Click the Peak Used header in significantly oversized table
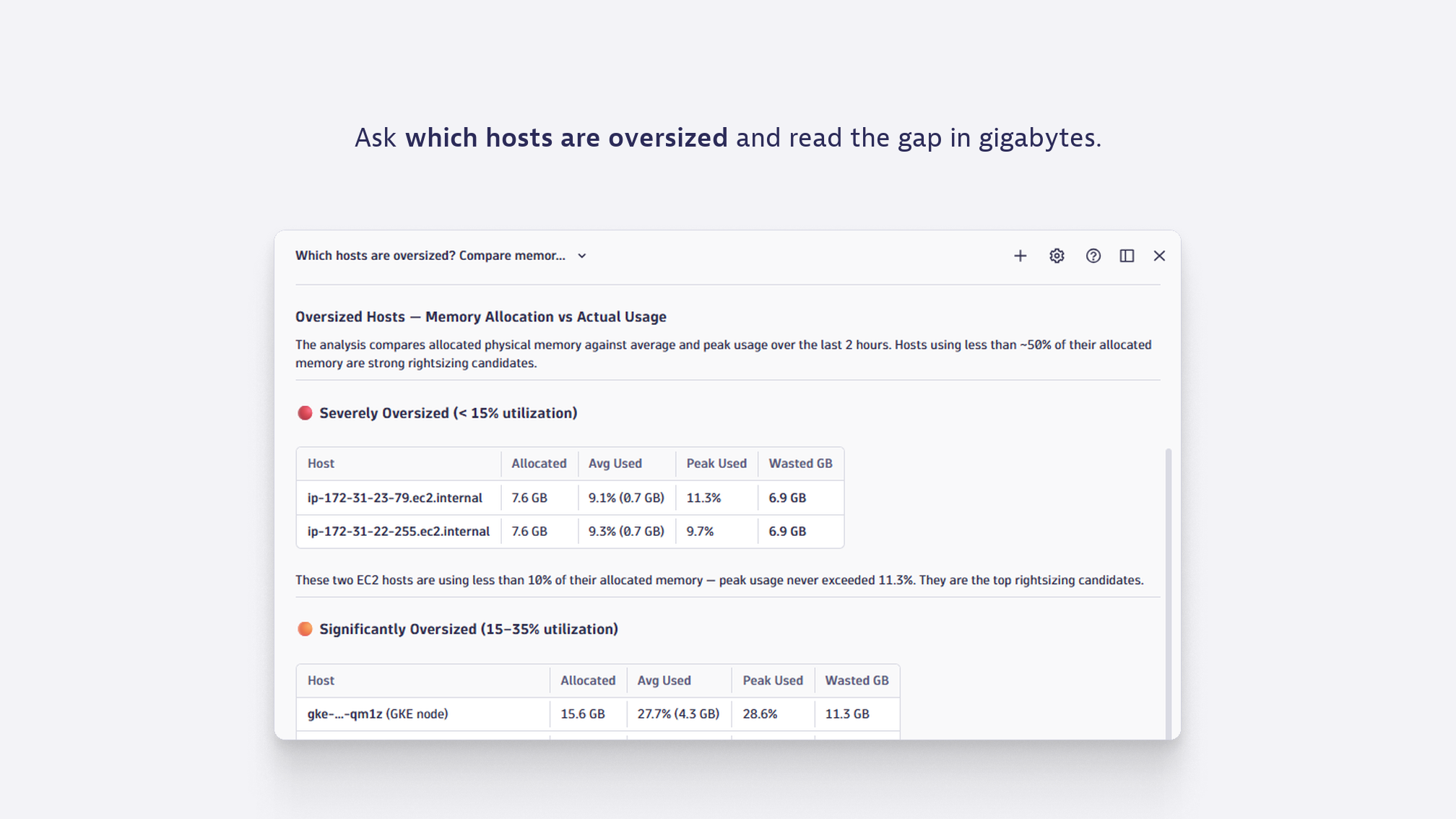Viewport: 1456px width, 819px height. [773, 680]
